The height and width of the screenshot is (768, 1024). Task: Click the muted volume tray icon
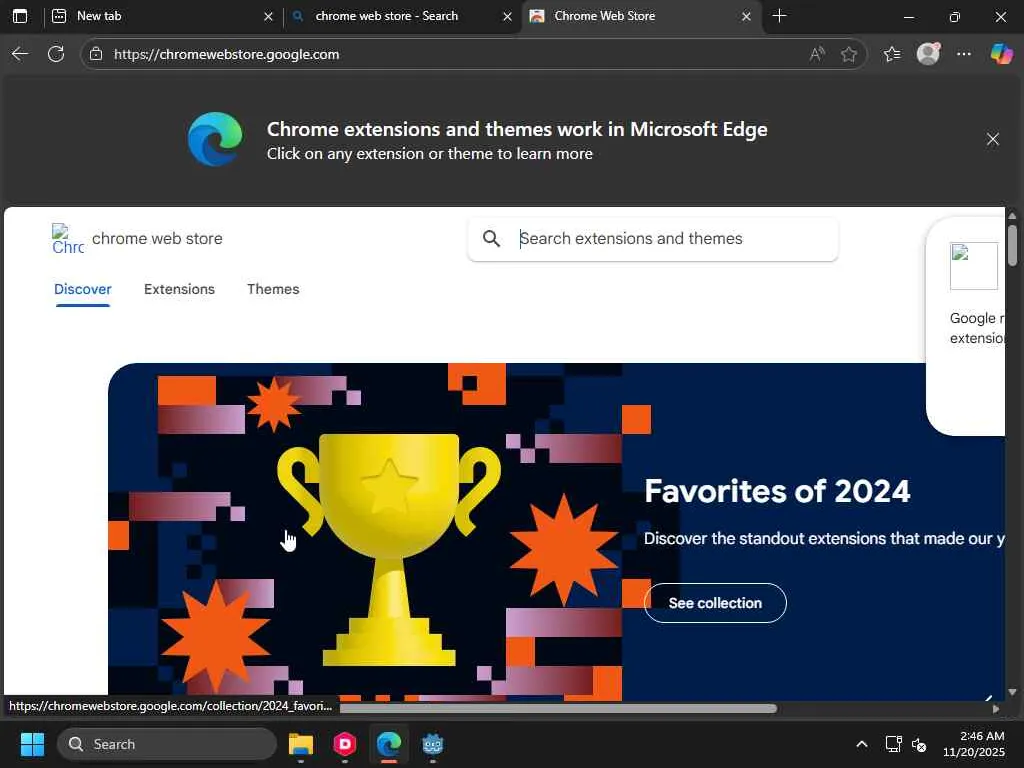click(x=919, y=744)
